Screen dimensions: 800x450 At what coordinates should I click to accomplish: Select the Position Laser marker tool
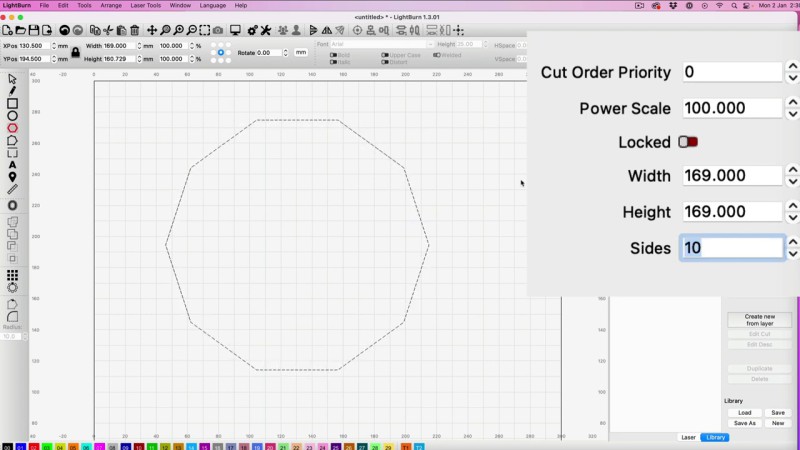point(12,177)
